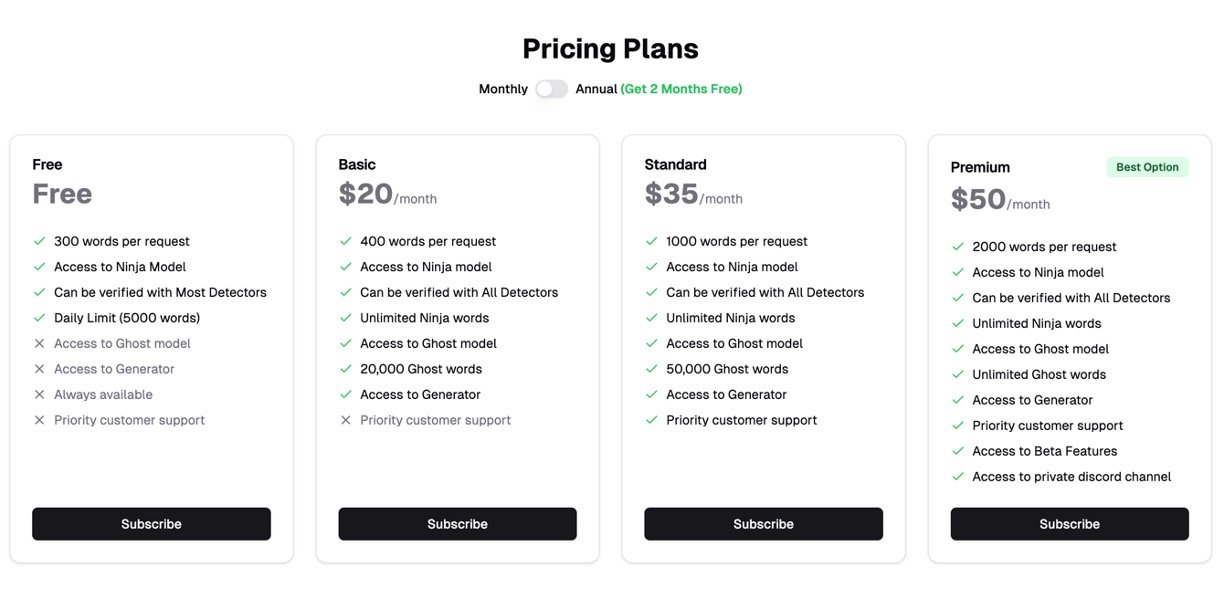Subscribe to the Free plan
The height and width of the screenshot is (610, 1224).
(151, 524)
